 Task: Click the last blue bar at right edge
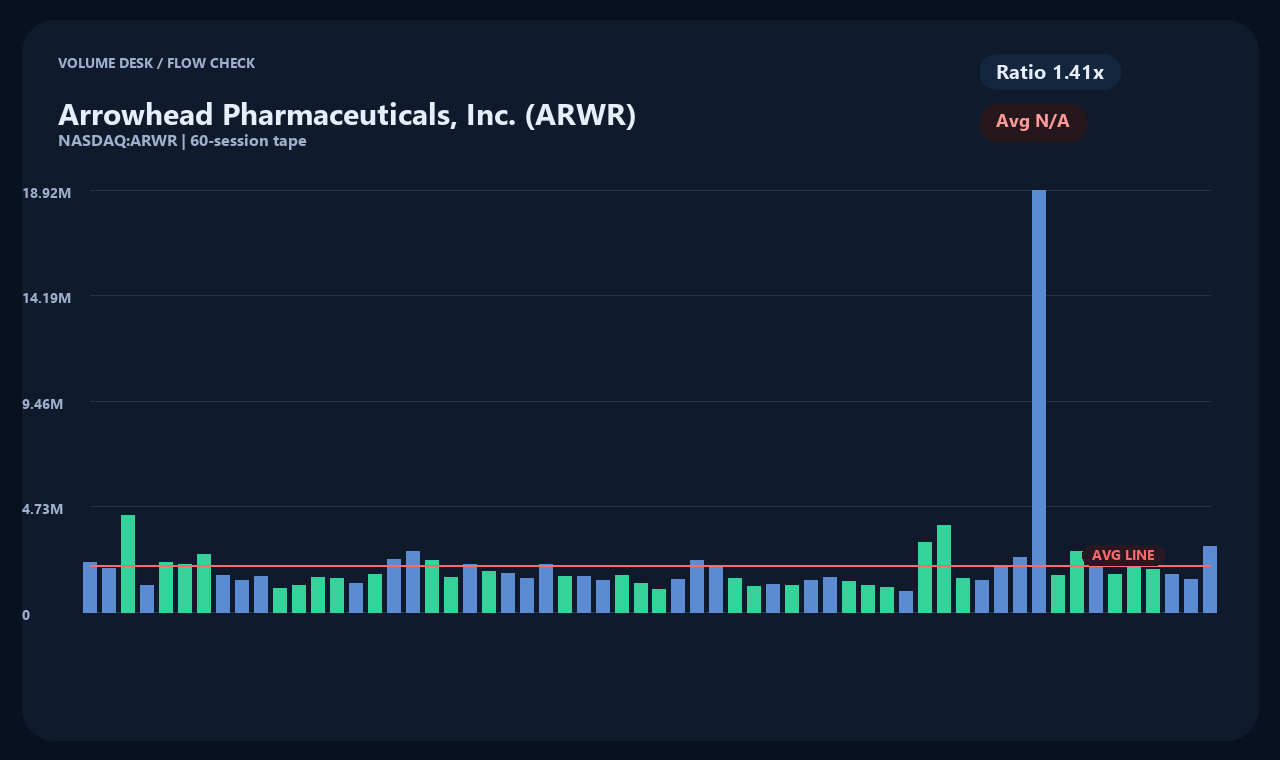[x=1210, y=579]
